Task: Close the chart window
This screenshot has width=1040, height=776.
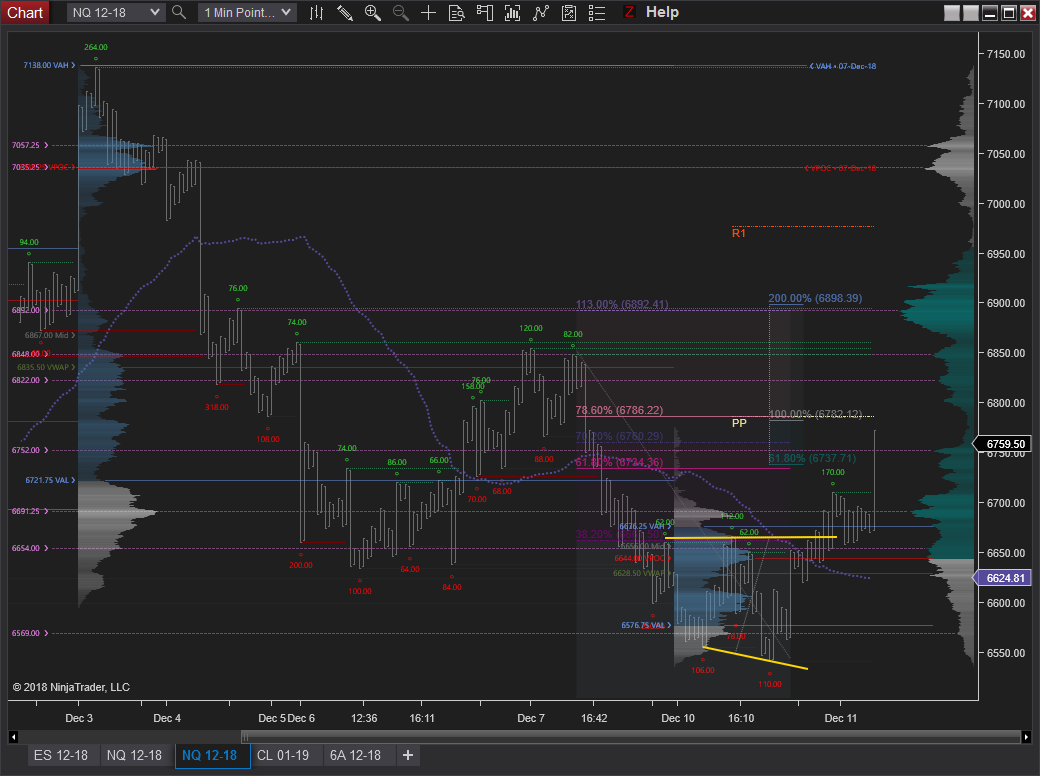Action: 1027,13
